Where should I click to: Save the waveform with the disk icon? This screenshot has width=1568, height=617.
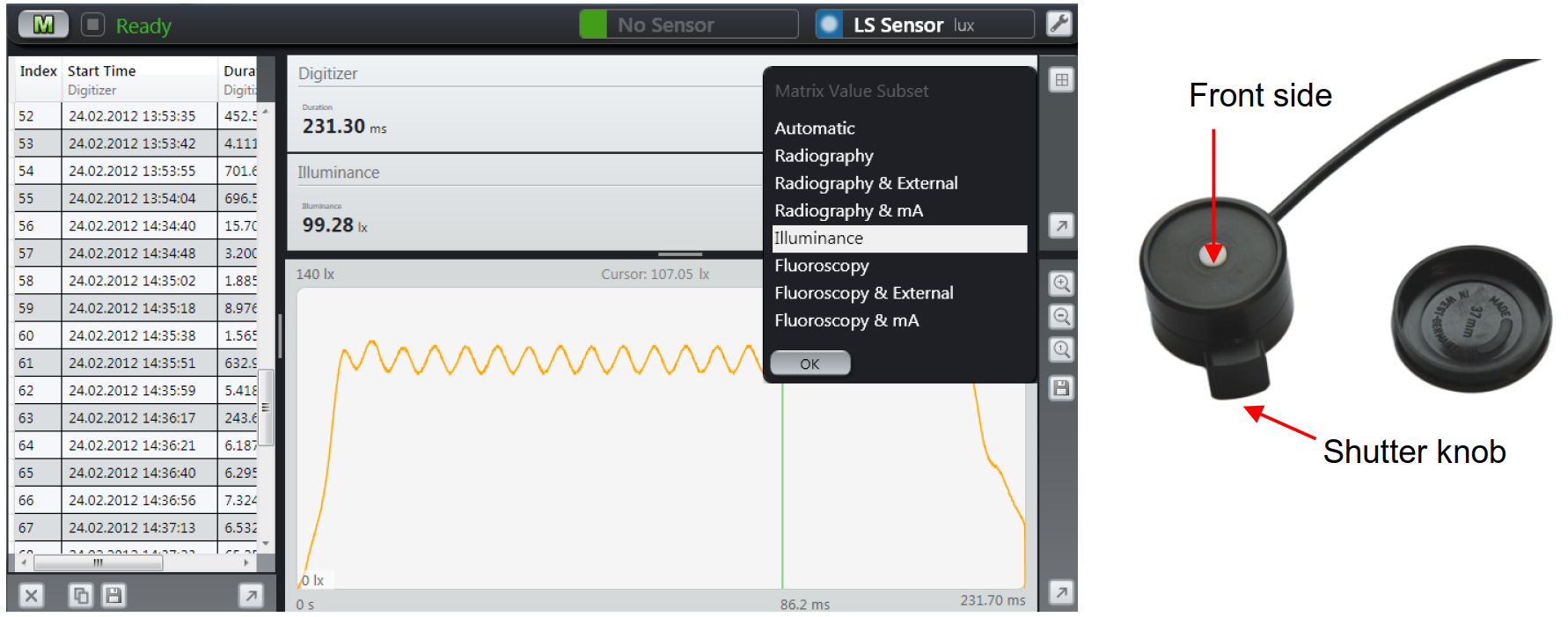click(1061, 388)
